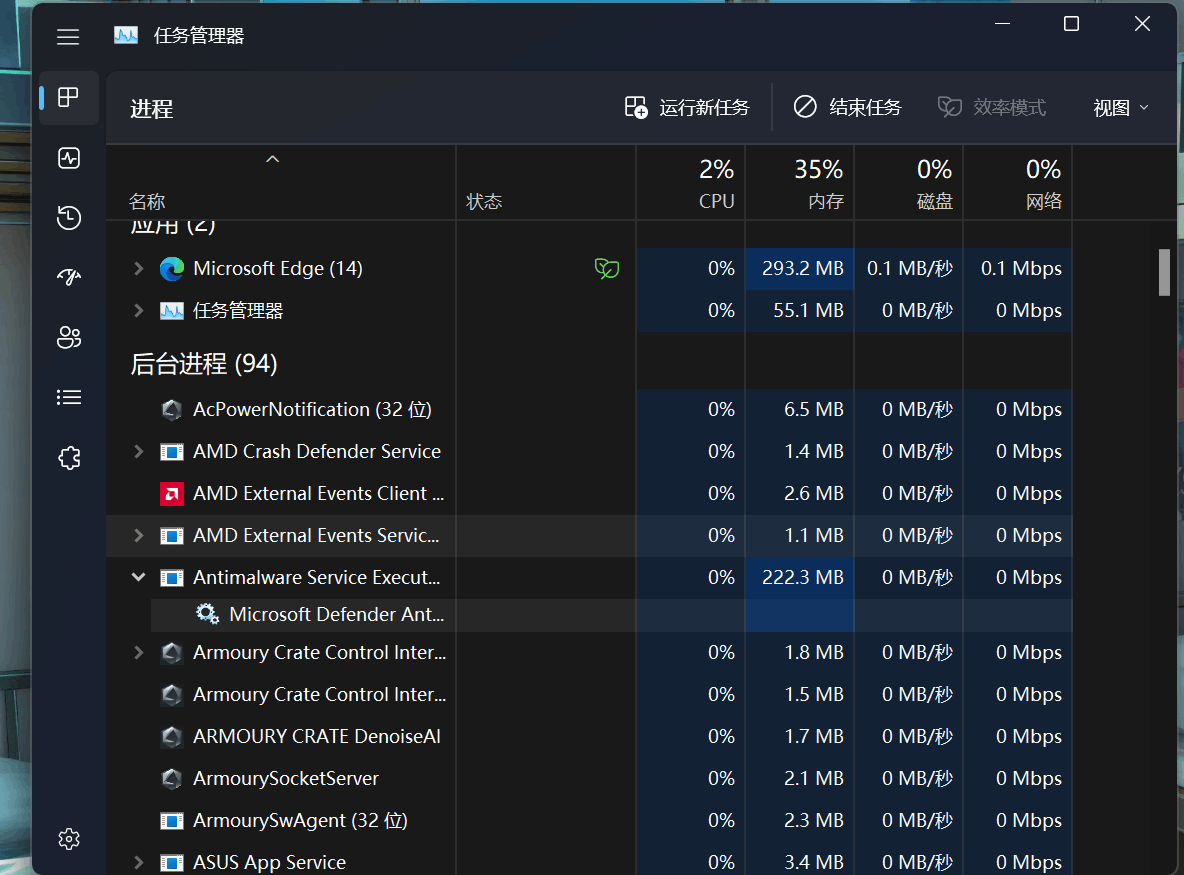Maximize the Task Manager window
This screenshot has height=875, width=1184.
[x=1071, y=24]
